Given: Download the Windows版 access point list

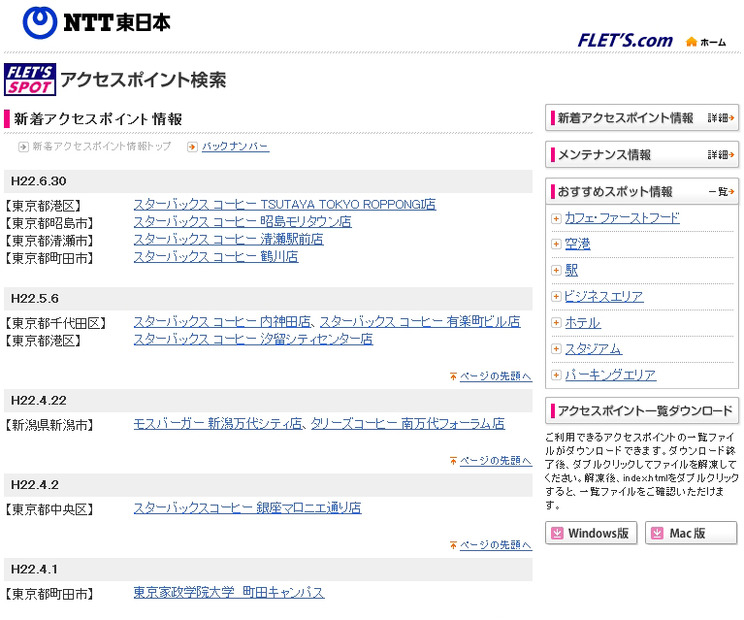Looking at the screenshot, I should click(x=591, y=533).
